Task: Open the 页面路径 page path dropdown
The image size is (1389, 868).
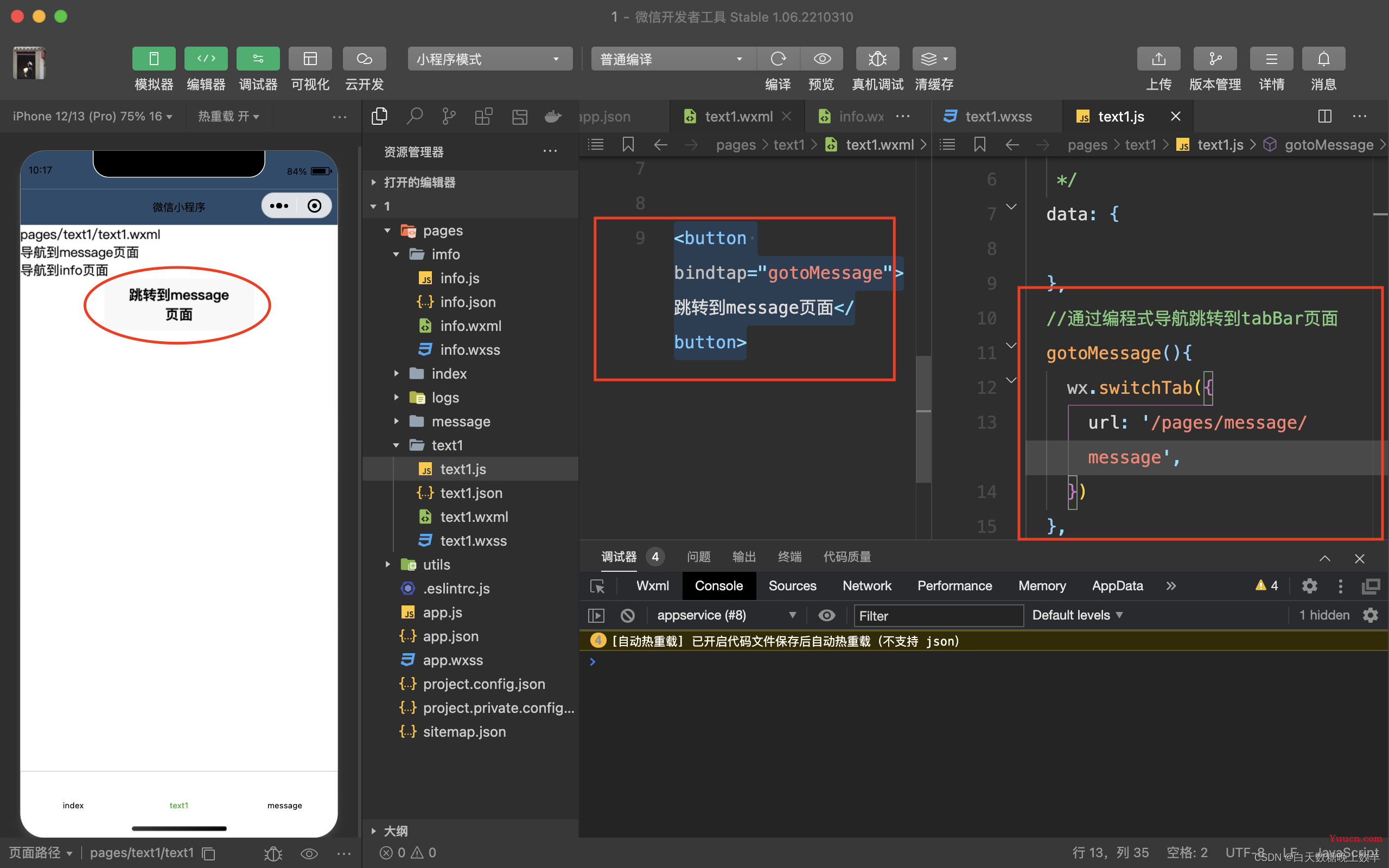Action: point(41,852)
